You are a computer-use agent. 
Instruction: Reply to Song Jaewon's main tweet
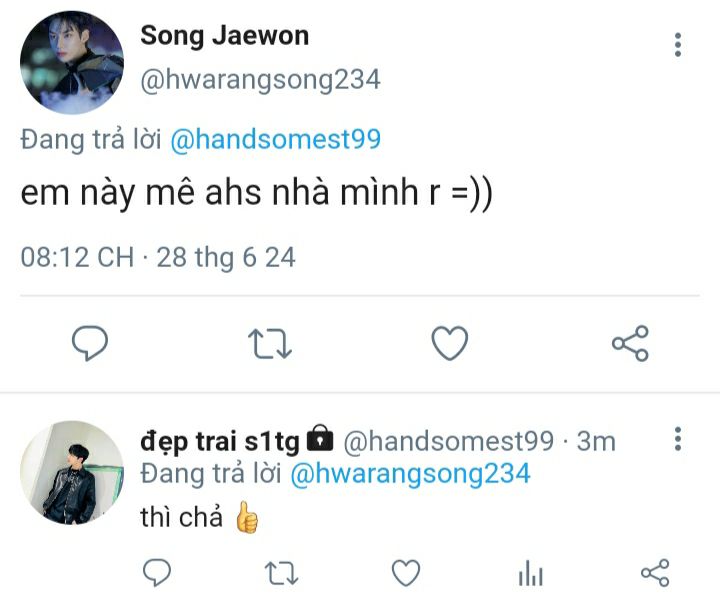pos(90,344)
